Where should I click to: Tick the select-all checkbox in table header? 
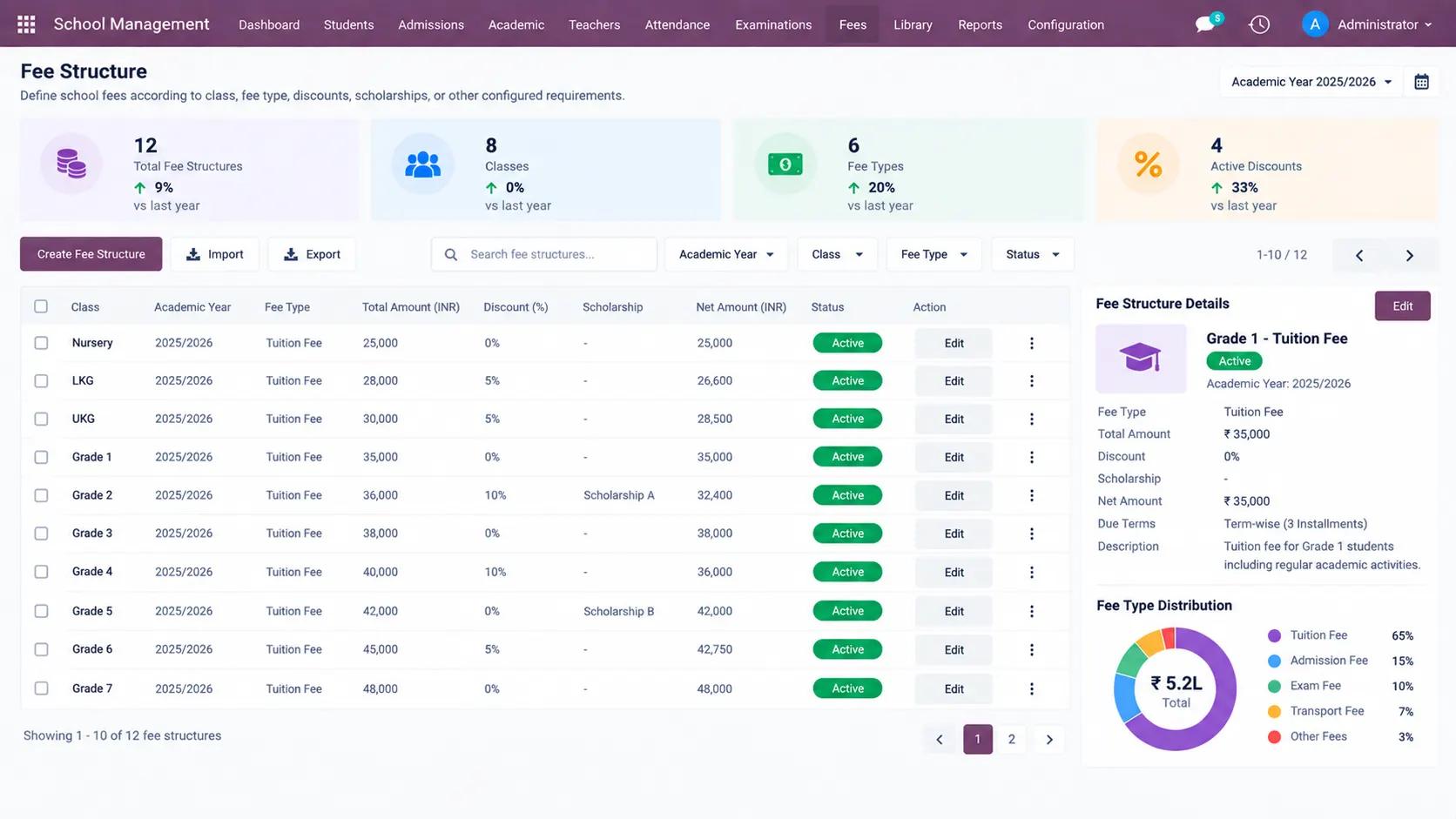point(41,306)
